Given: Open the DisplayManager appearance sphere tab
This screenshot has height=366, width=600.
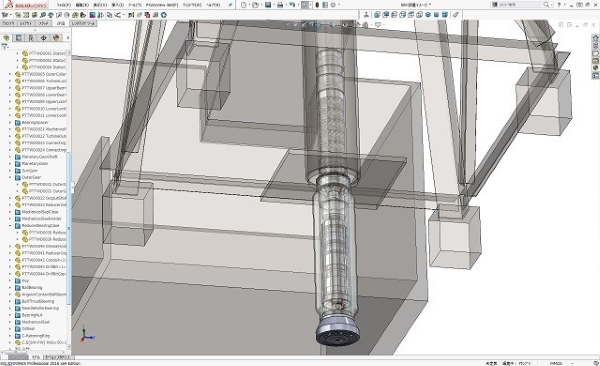Looking at the screenshot, I should pos(56,38).
